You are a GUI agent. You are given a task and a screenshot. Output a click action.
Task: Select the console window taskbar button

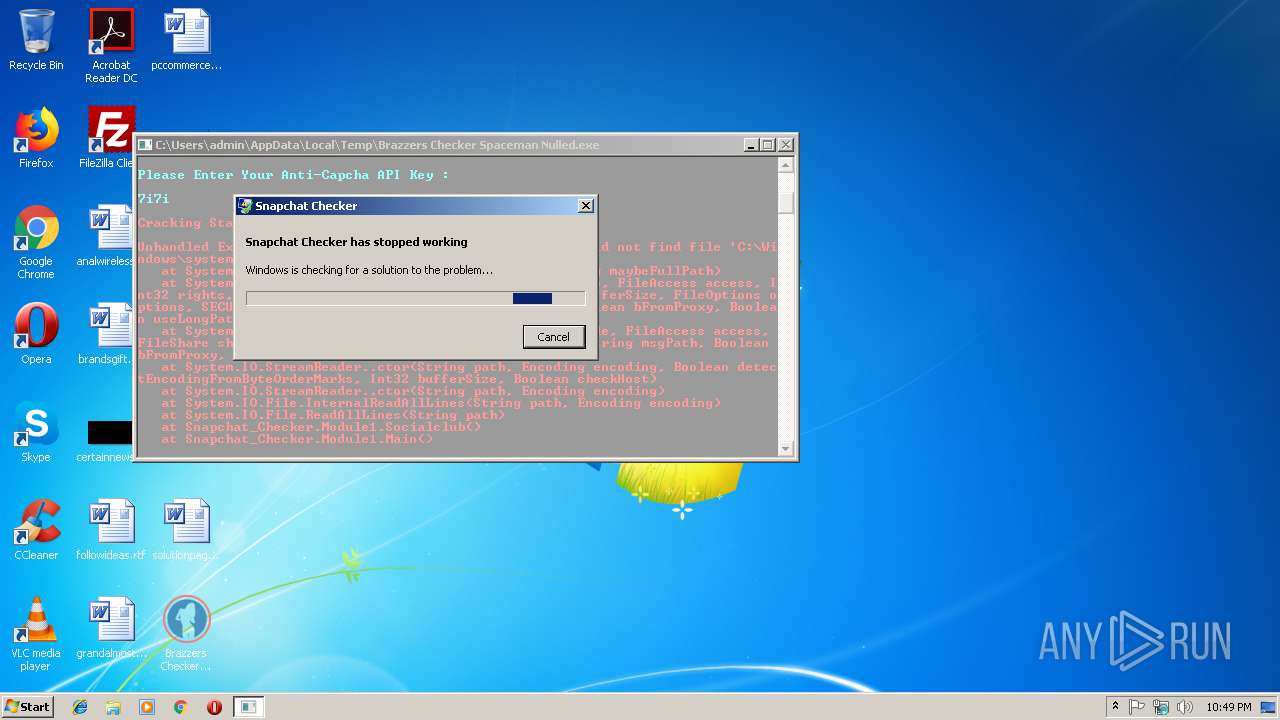coord(249,707)
